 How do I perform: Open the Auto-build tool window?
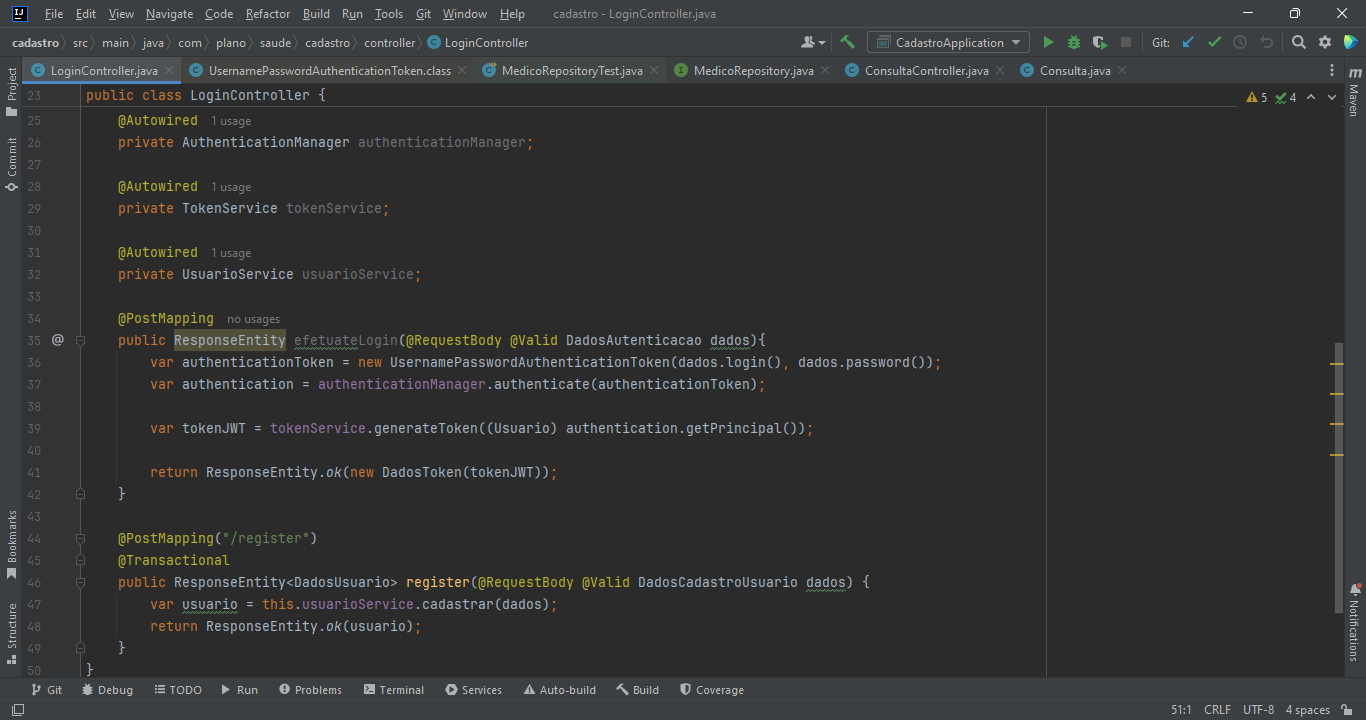pyautogui.click(x=559, y=690)
